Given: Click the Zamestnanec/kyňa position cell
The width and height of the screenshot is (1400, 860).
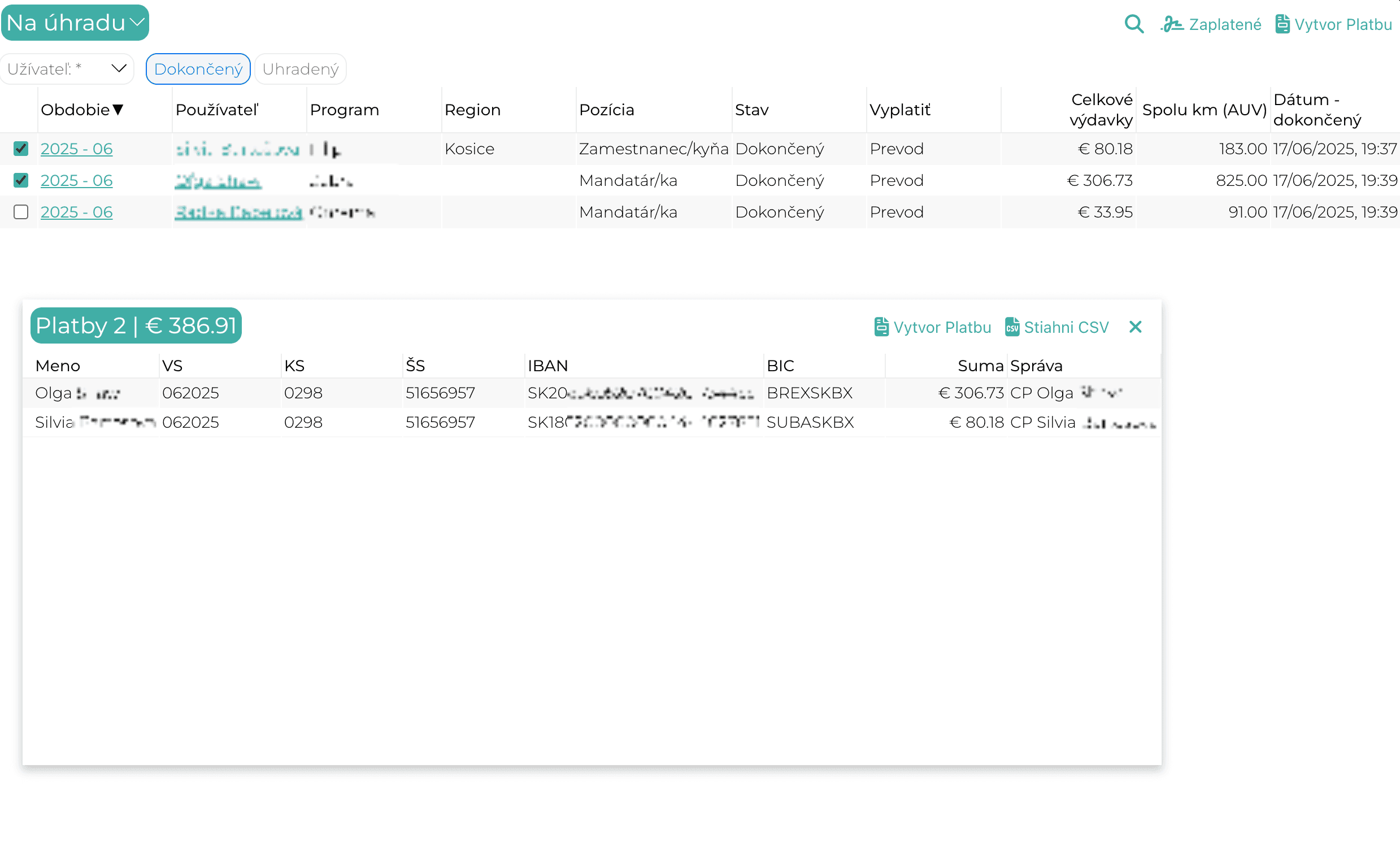Looking at the screenshot, I should [x=653, y=149].
